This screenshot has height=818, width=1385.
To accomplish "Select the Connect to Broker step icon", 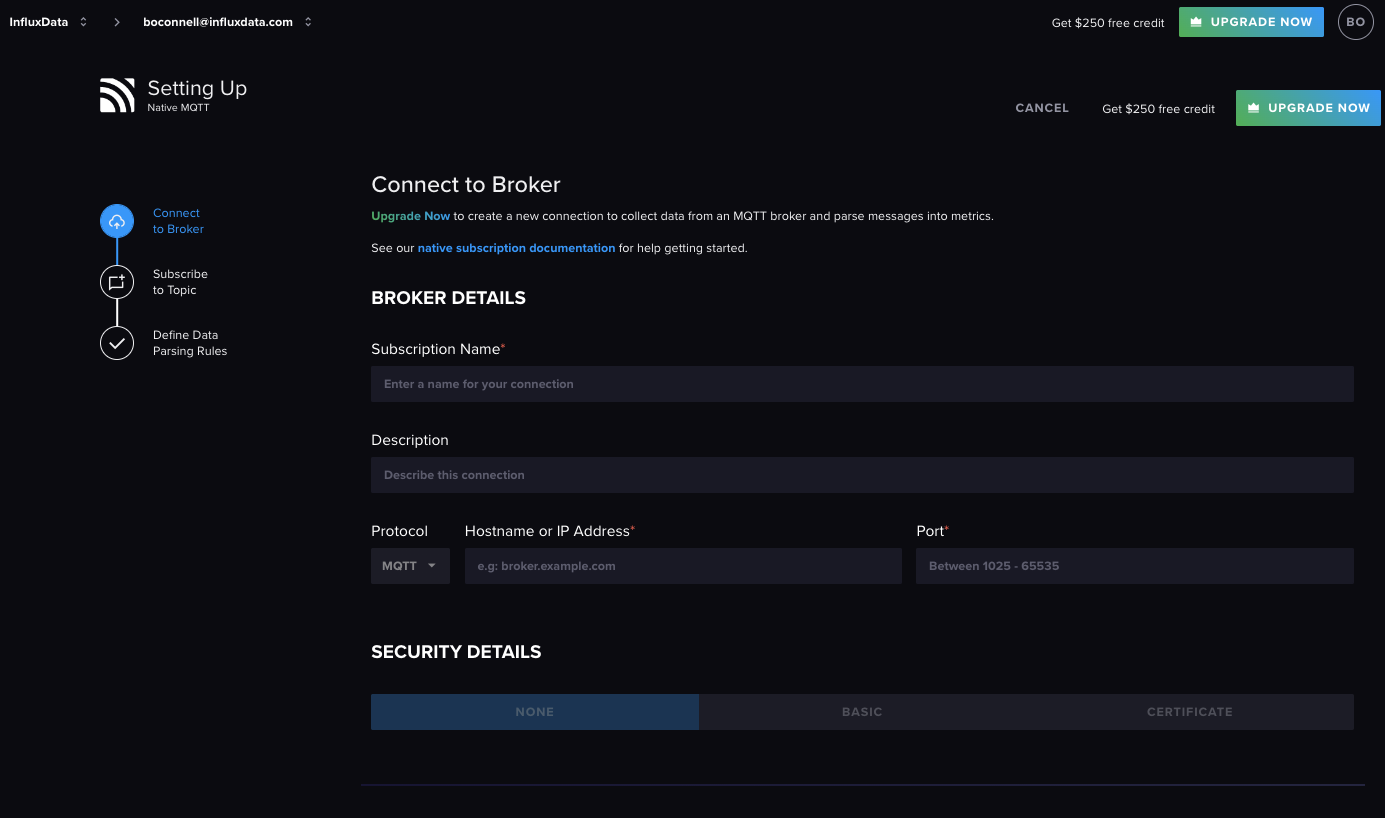I will 116,220.
